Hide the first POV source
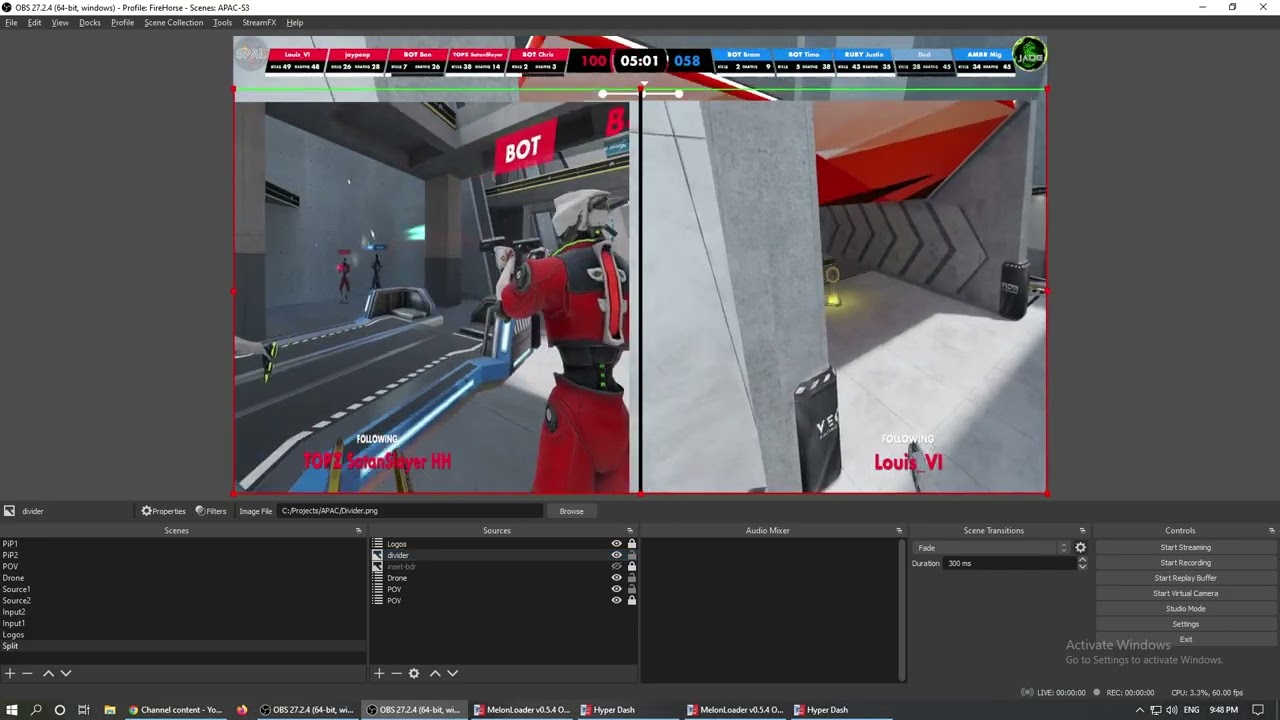This screenshot has width=1280, height=720. tap(617, 589)
